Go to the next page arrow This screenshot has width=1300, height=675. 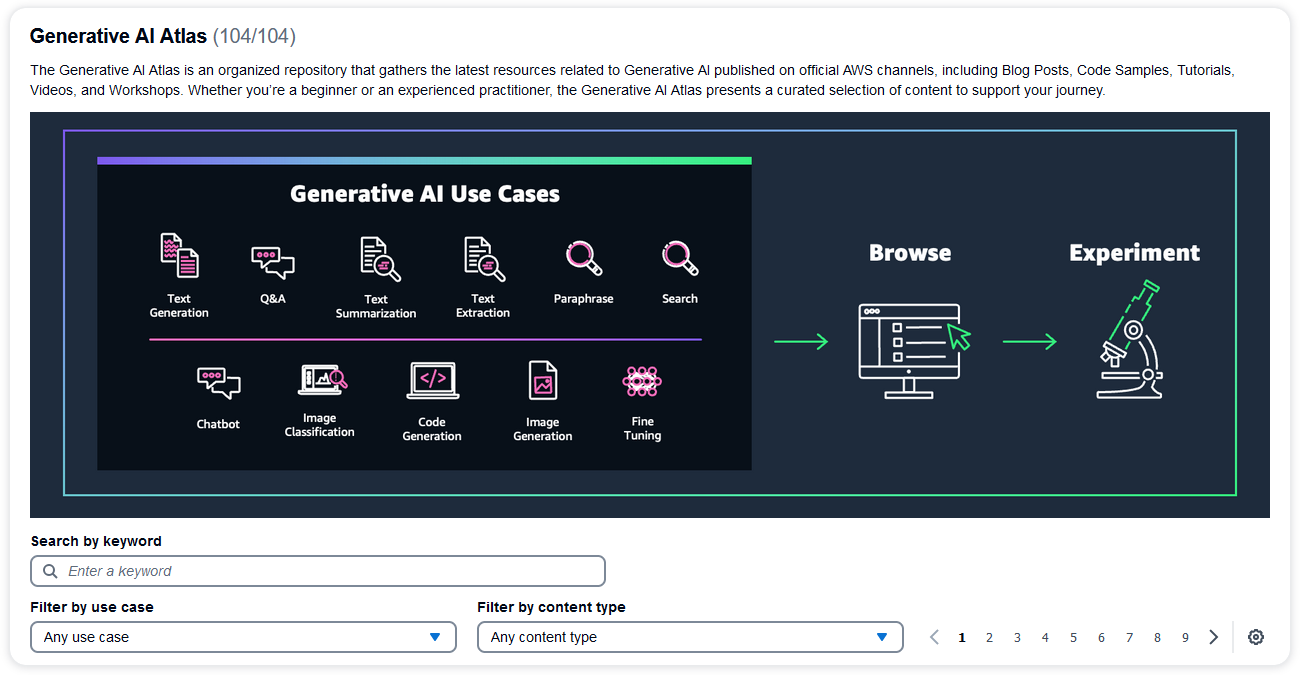pos(1213,637)
